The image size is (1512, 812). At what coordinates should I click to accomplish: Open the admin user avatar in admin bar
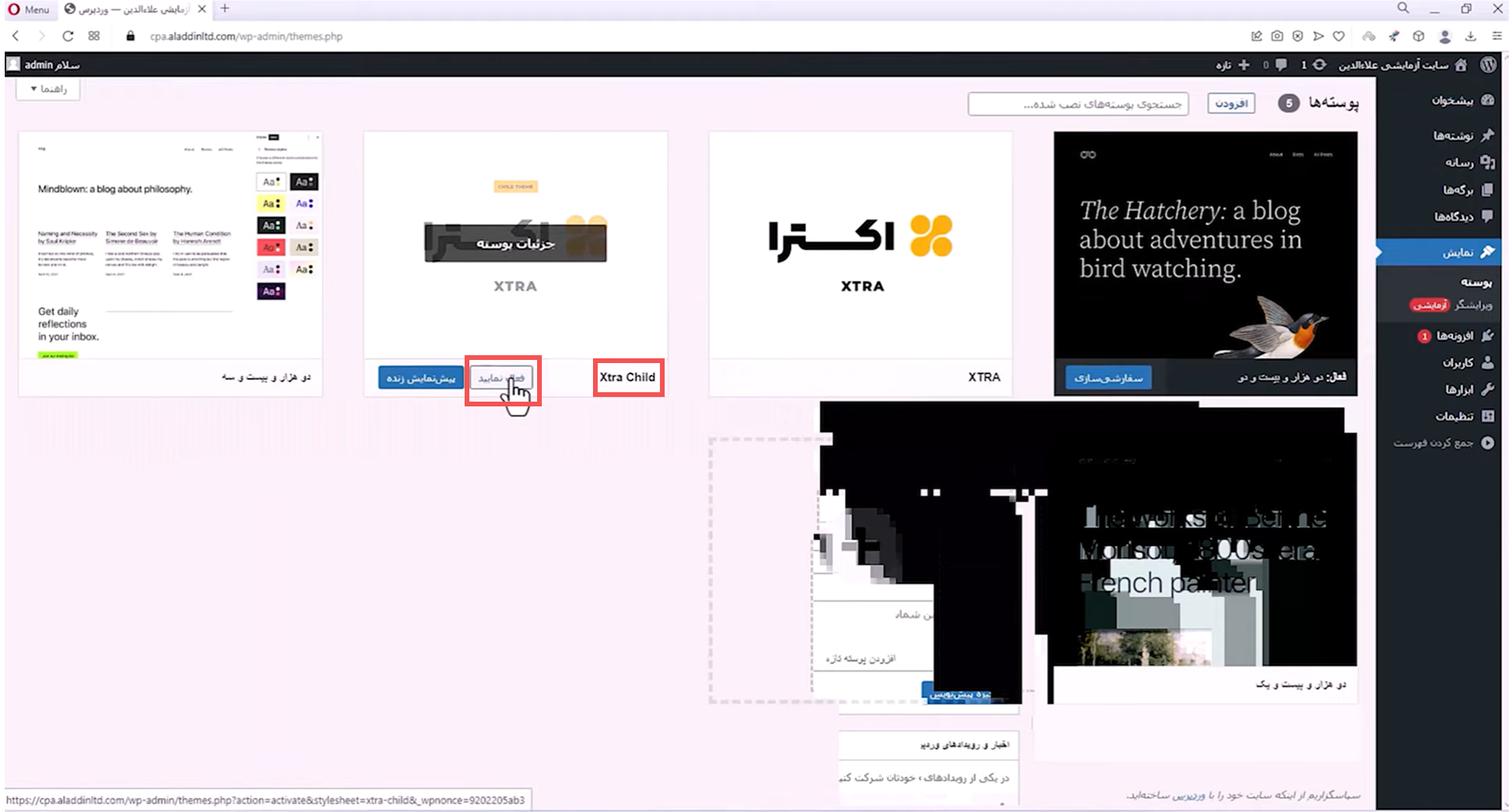point(13,65)
